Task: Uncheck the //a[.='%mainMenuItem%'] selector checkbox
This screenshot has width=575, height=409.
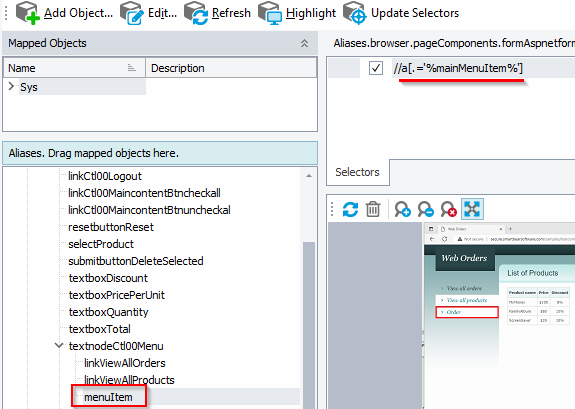Action: tap(376, 68)
